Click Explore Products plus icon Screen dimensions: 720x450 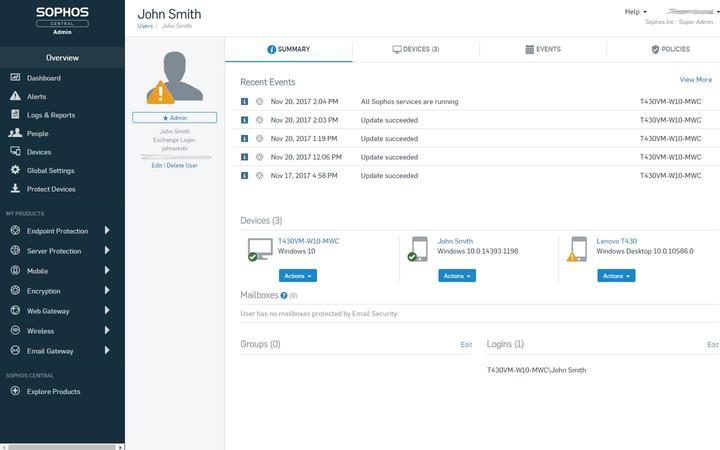point(15,391)
